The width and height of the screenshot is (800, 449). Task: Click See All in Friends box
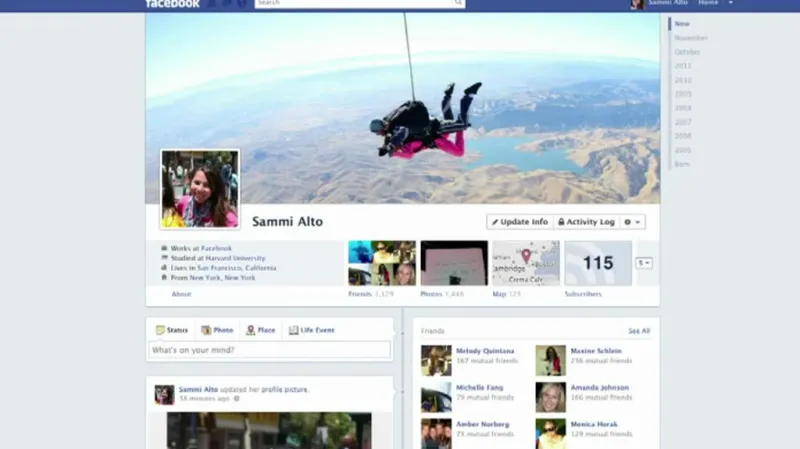[x=639, y=331]
